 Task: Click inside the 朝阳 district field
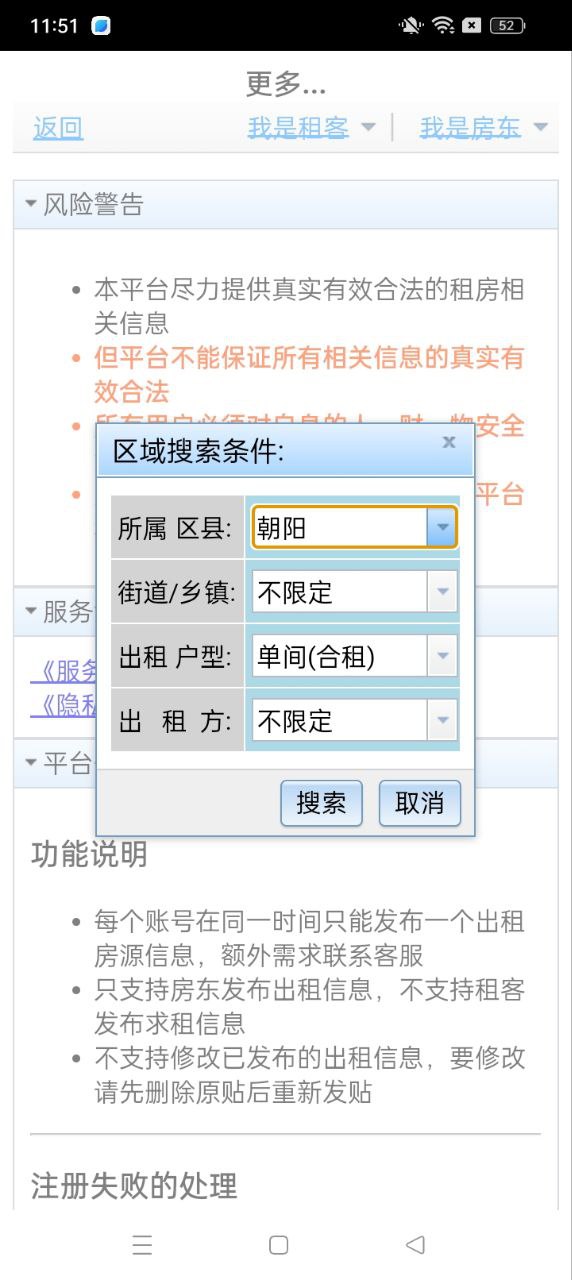[340, 528]
